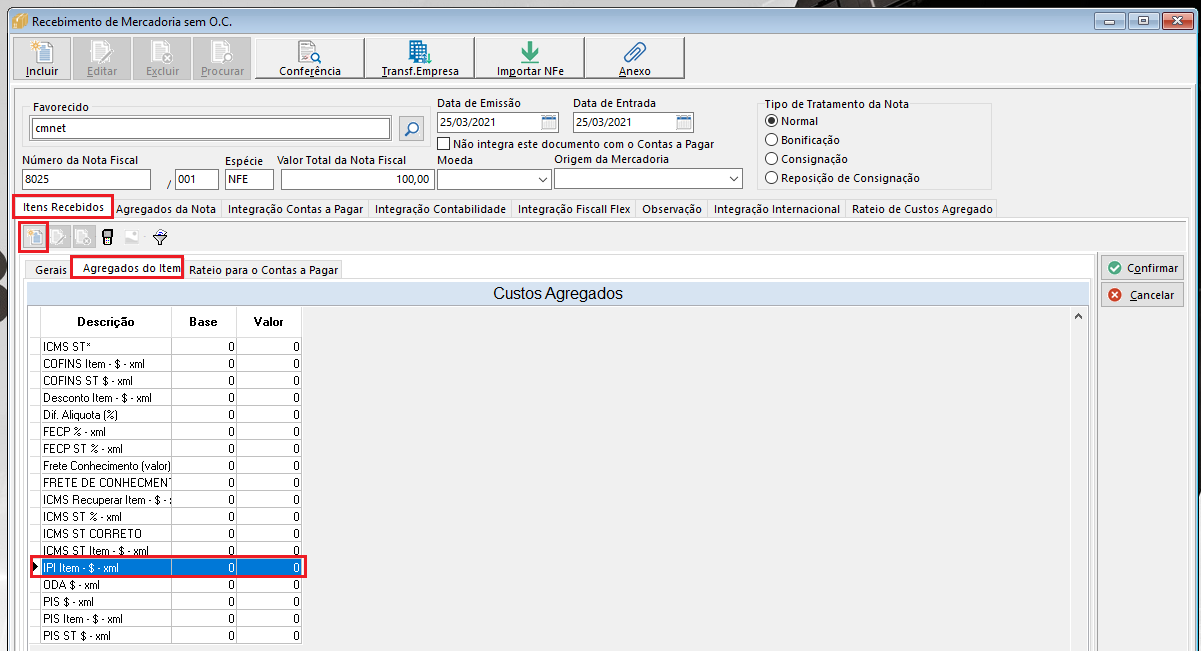Open the Data de Entrada calendar picker
The width and height of the screenshot is (1201, 651).
[x=684, y=123]
